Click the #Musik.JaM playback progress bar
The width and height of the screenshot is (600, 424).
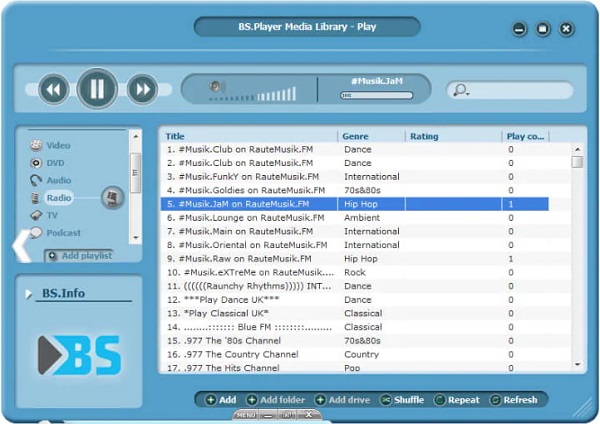(377, 95)
